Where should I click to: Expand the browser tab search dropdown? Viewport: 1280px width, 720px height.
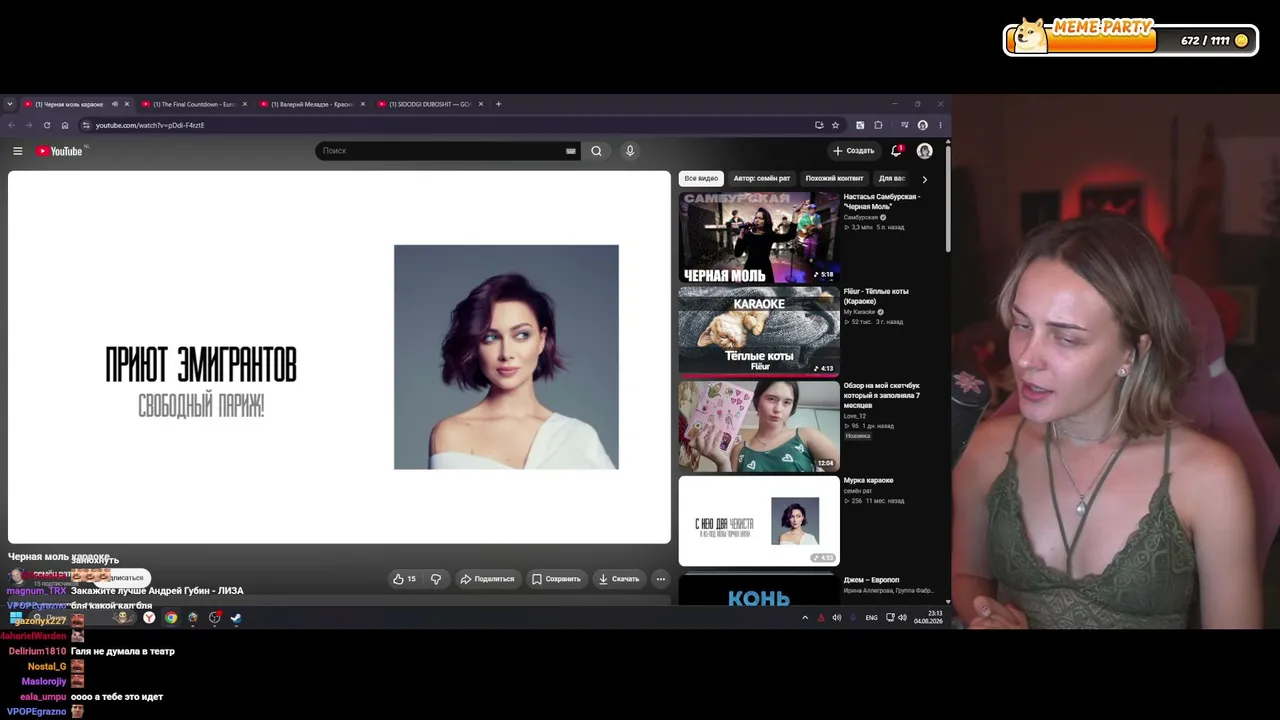coord(10,104)
